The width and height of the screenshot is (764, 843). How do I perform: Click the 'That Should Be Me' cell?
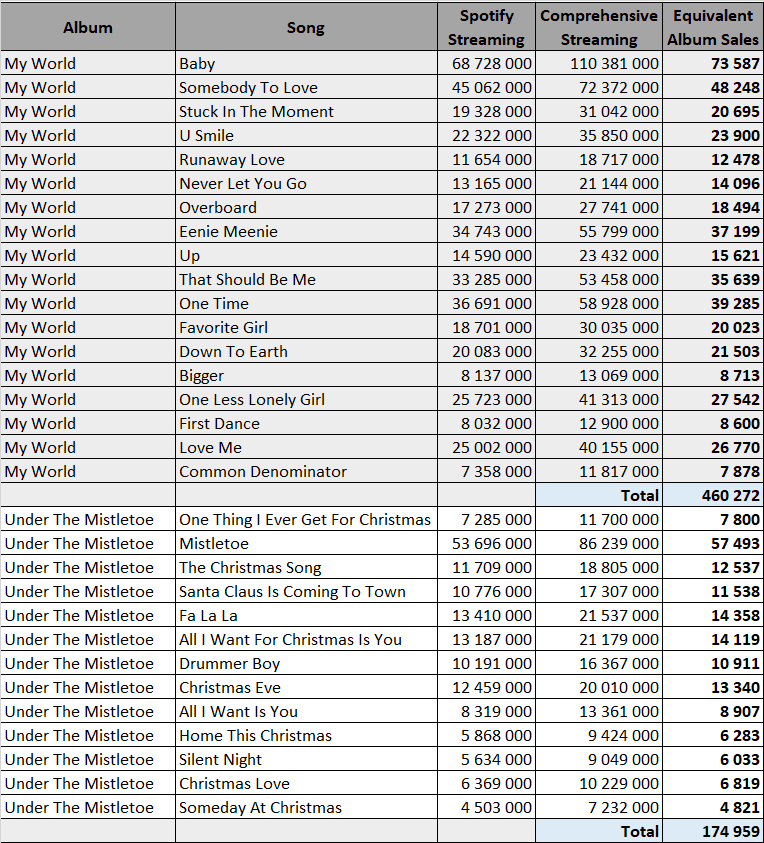point(306,280)
